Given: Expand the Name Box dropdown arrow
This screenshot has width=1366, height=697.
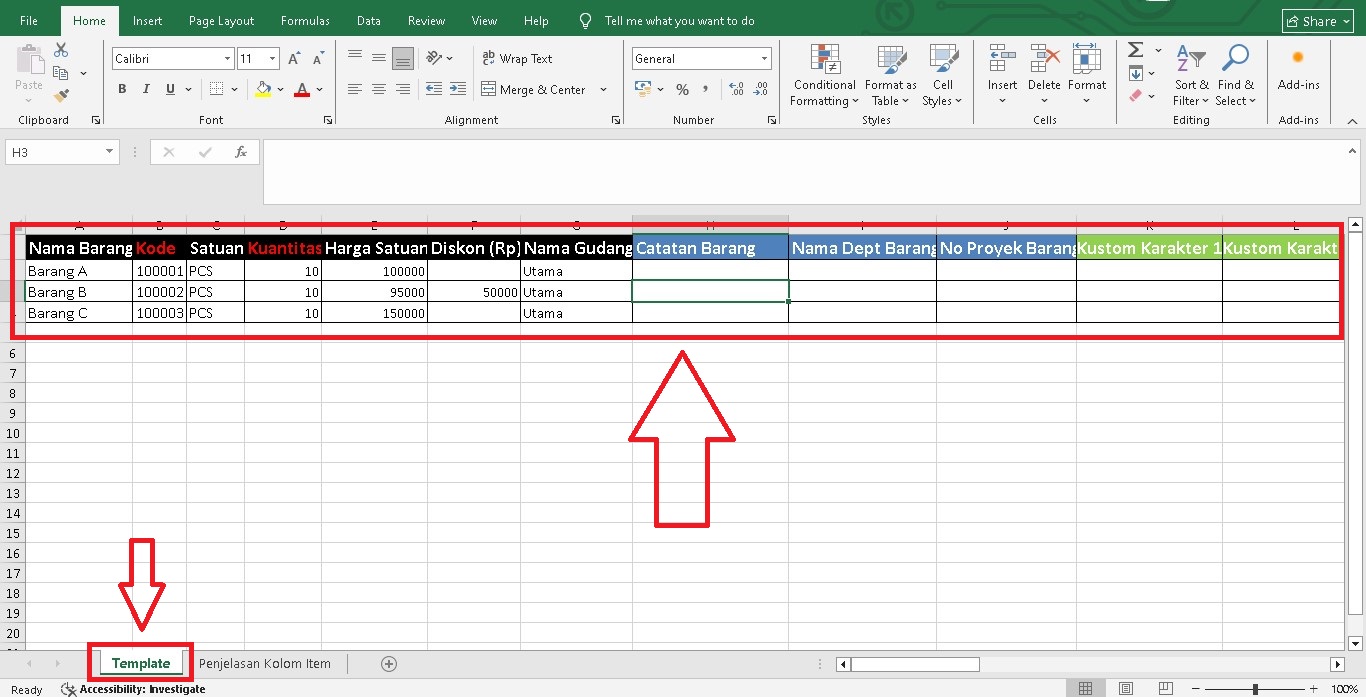Looking at the screenshot, I should pos(109,152).
